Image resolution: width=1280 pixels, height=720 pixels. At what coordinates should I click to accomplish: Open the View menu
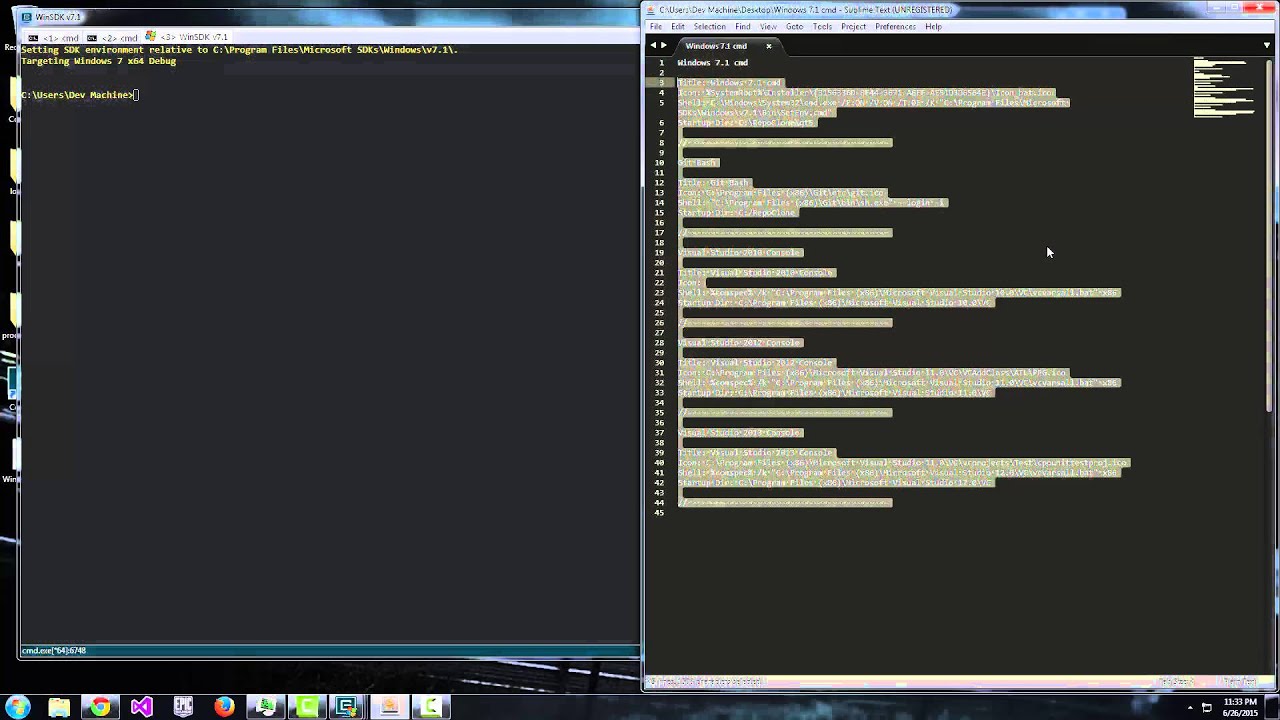tap(768, 27)
